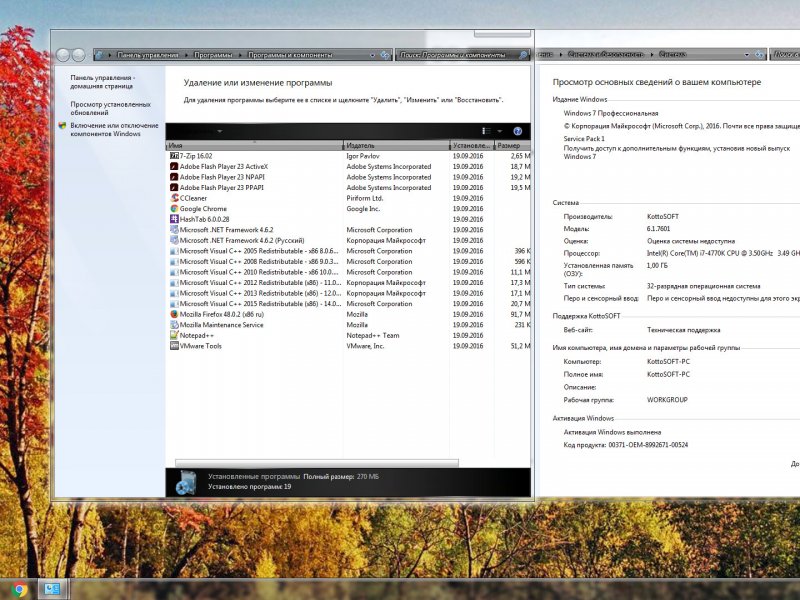
Task: Click the Notepad++ Team publisher cell
Action: pos(373,336)
